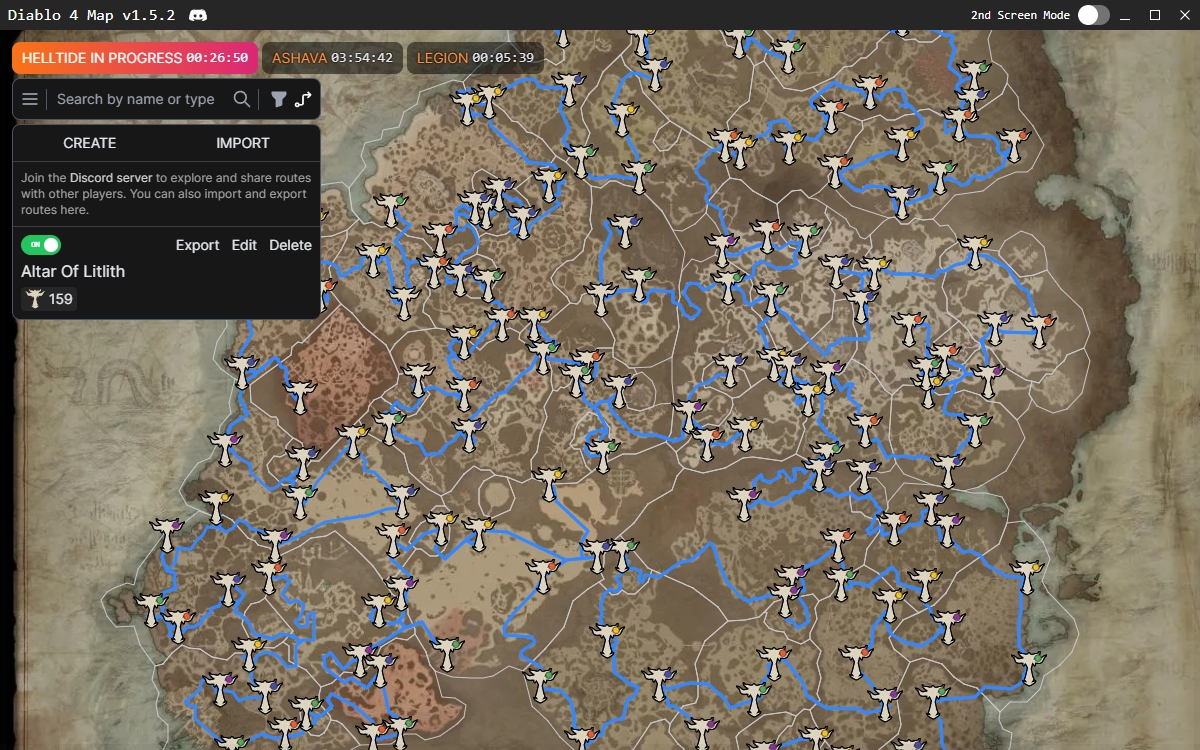Turn off the Altar Of Litlith route switch
The height and width of the screenshot is (750, 1200).
pos(41,245)
